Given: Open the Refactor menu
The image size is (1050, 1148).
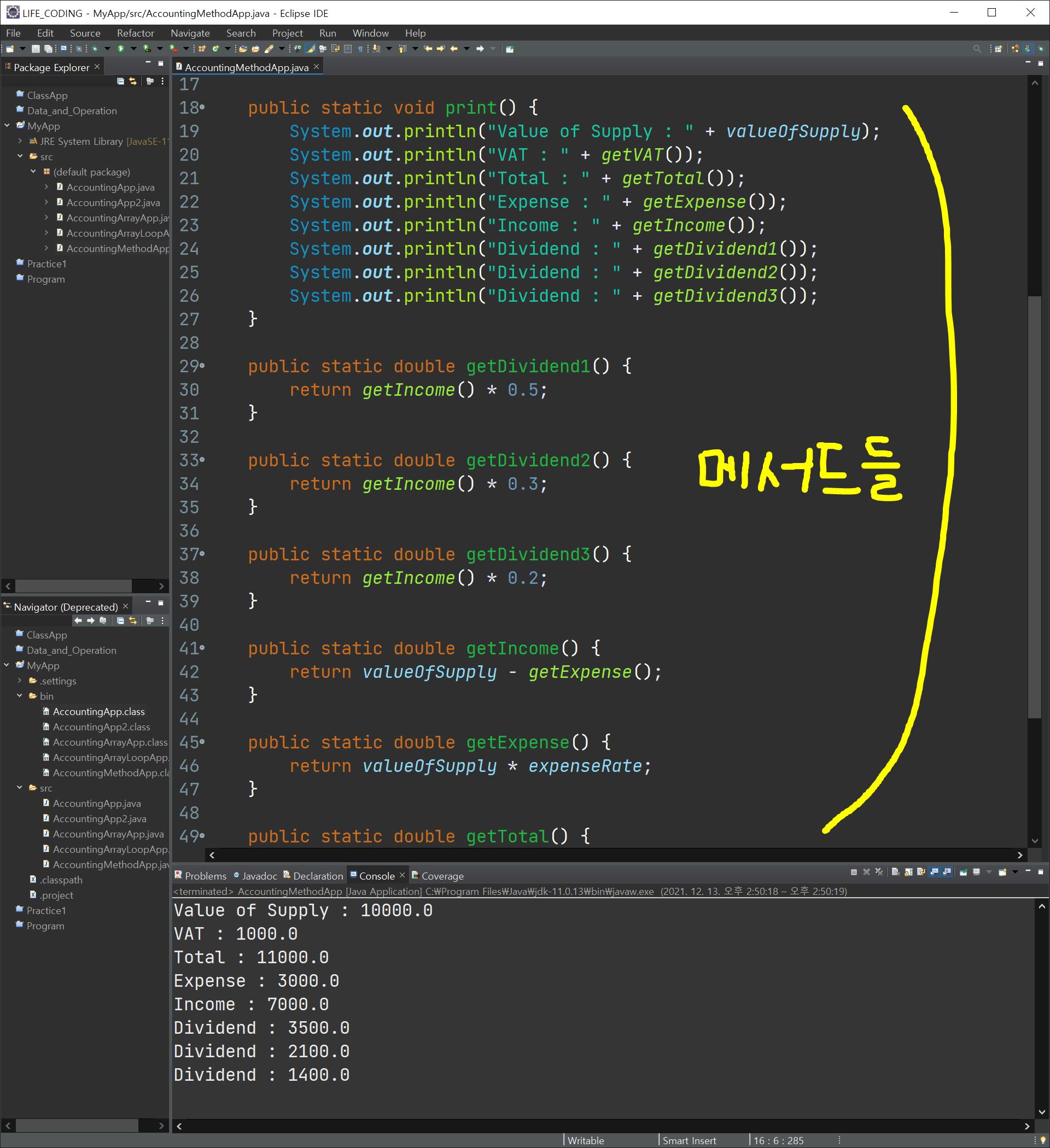Looking at the screenshot, I should pos(135,33).
